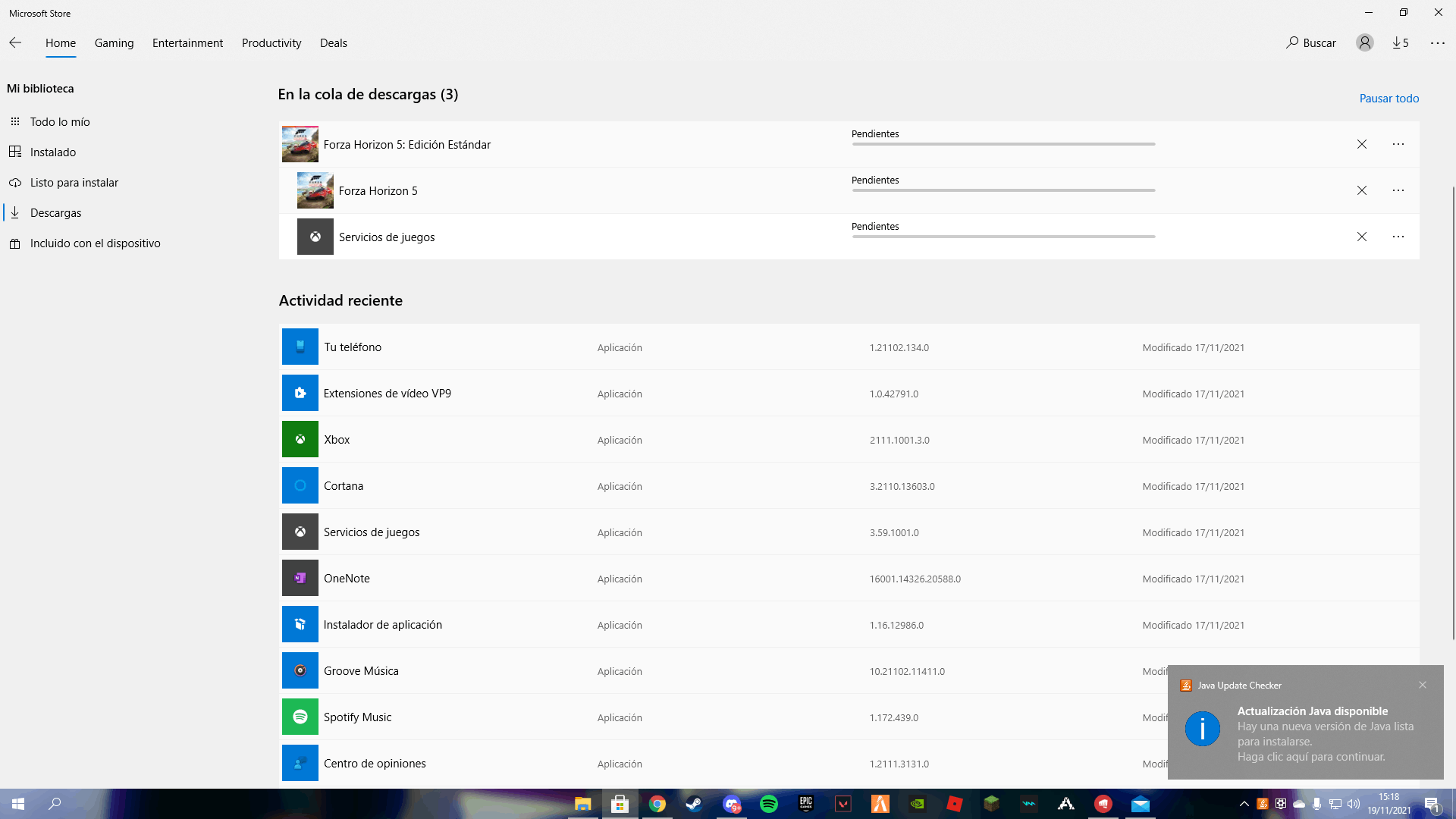Click the Forza Horizon 5 pending progress bar
This screenshot has width=1456, height=819.
click(1003, 190)
